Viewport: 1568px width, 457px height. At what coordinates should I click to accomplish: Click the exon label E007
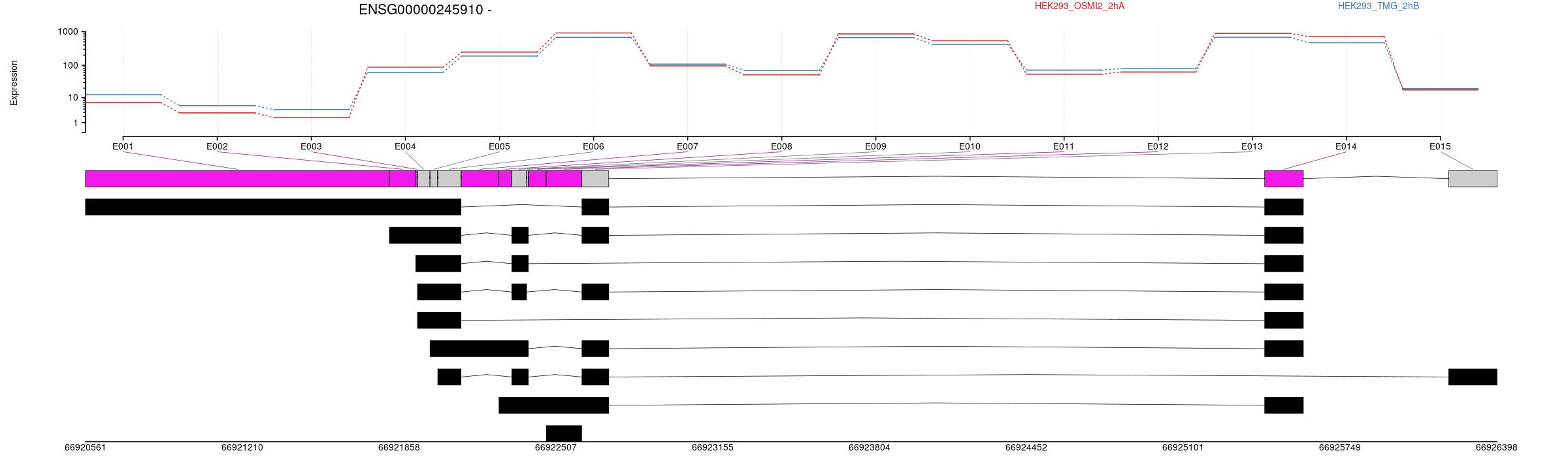tap(687, 146)
